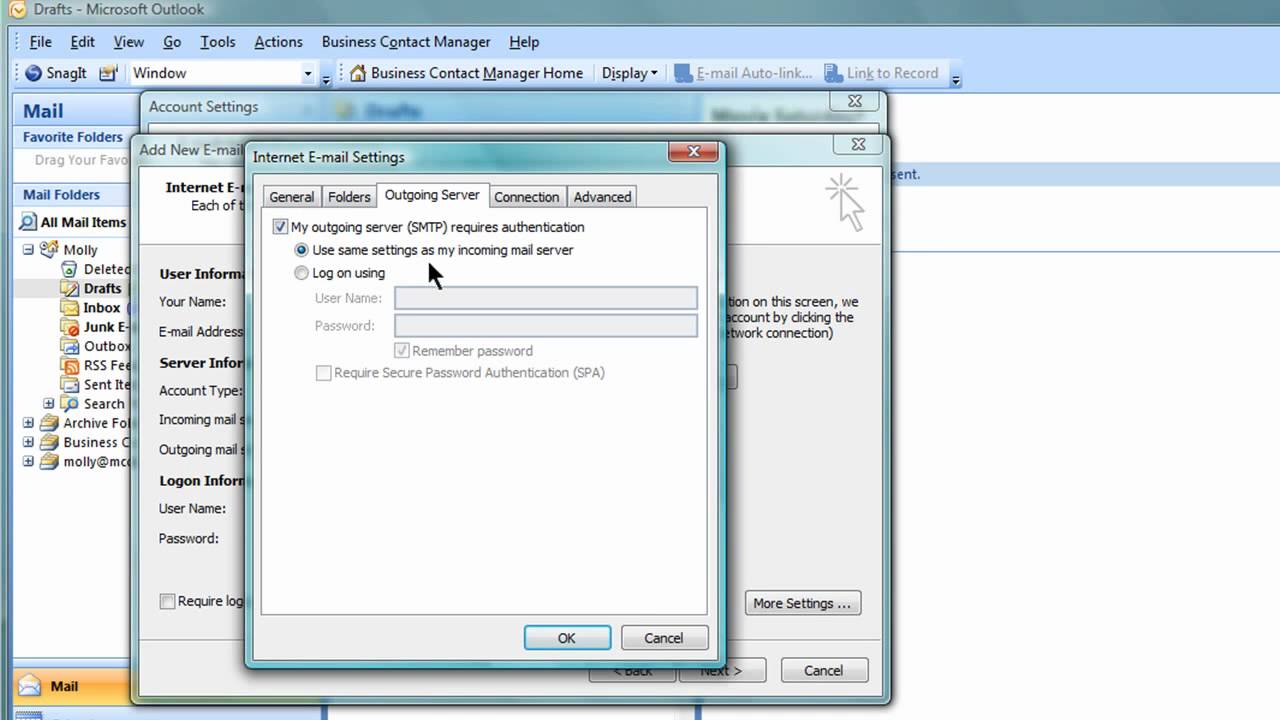Switch to the Connection tab
1280x720 pixels.
coord(526,197)
